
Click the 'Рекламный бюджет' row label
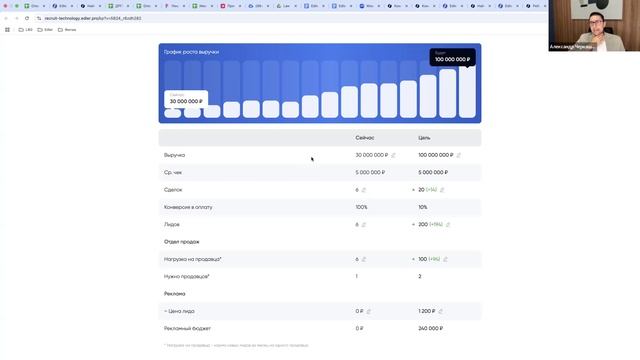tap(187, 329)
